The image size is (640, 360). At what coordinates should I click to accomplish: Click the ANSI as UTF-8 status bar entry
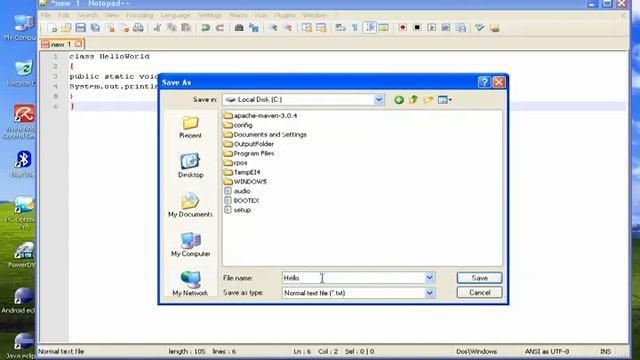point(547,351)
